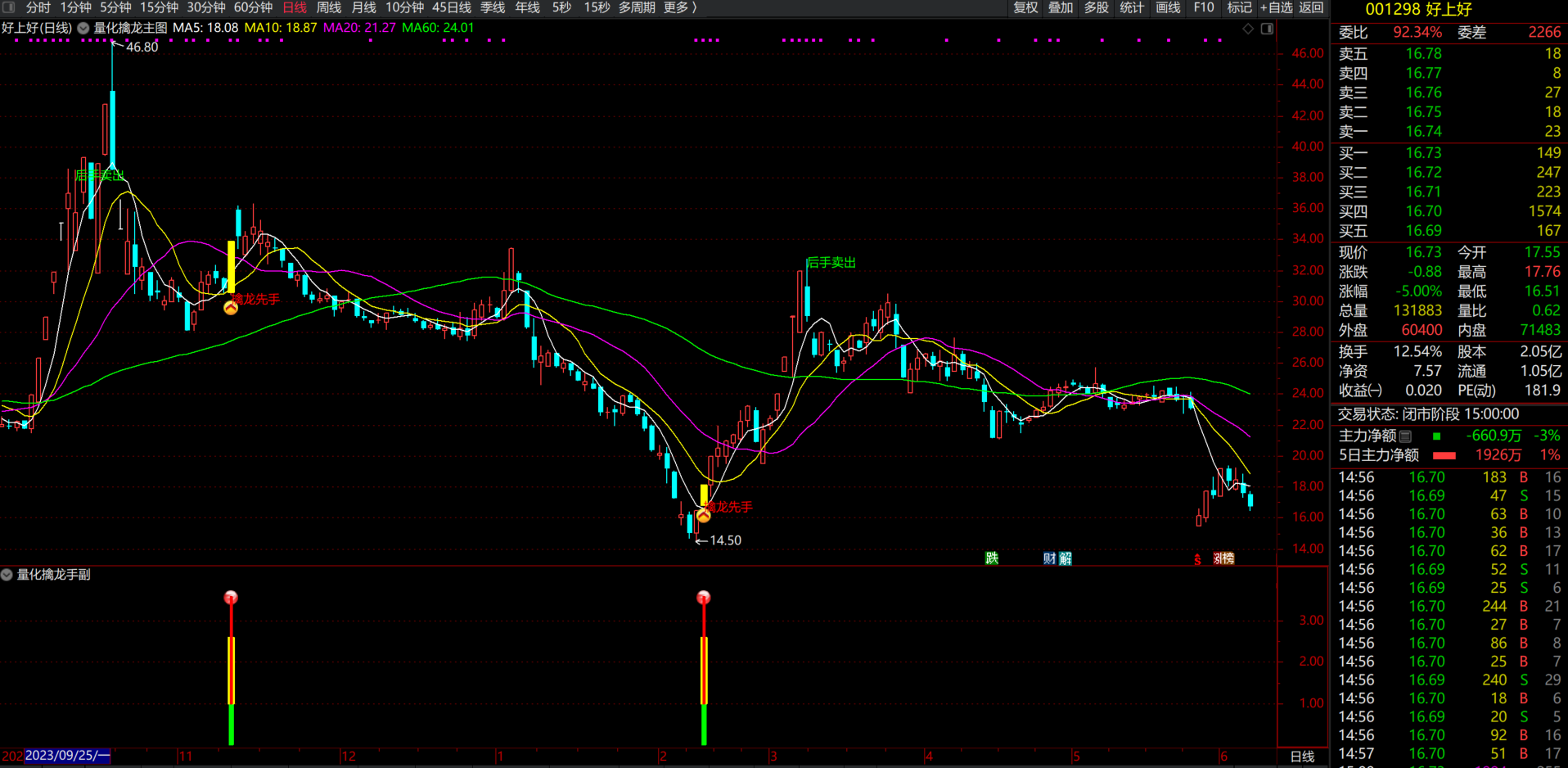This screenshot has width=1568, height=768.
Task: Click the 买五 16.69 bid row
Action: pos(1449,231)
